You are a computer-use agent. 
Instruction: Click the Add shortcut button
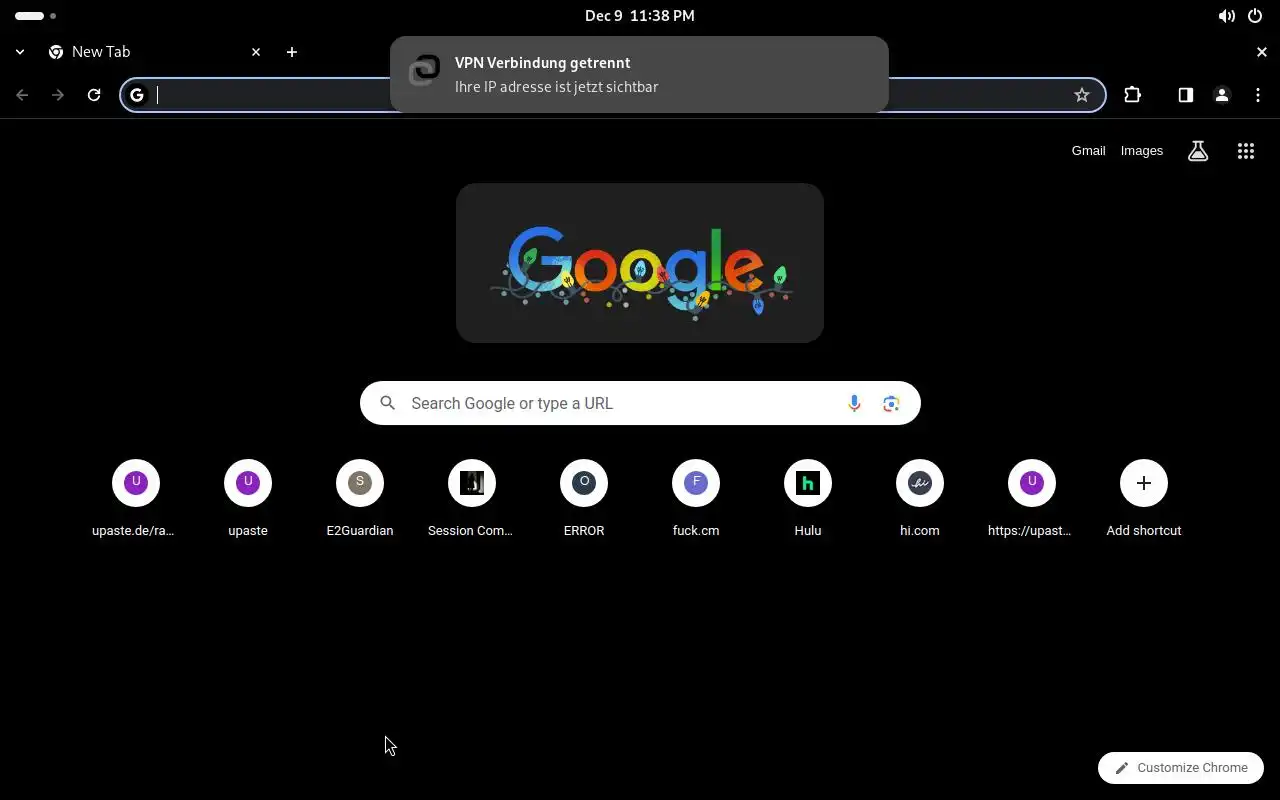coord(1144,499)
